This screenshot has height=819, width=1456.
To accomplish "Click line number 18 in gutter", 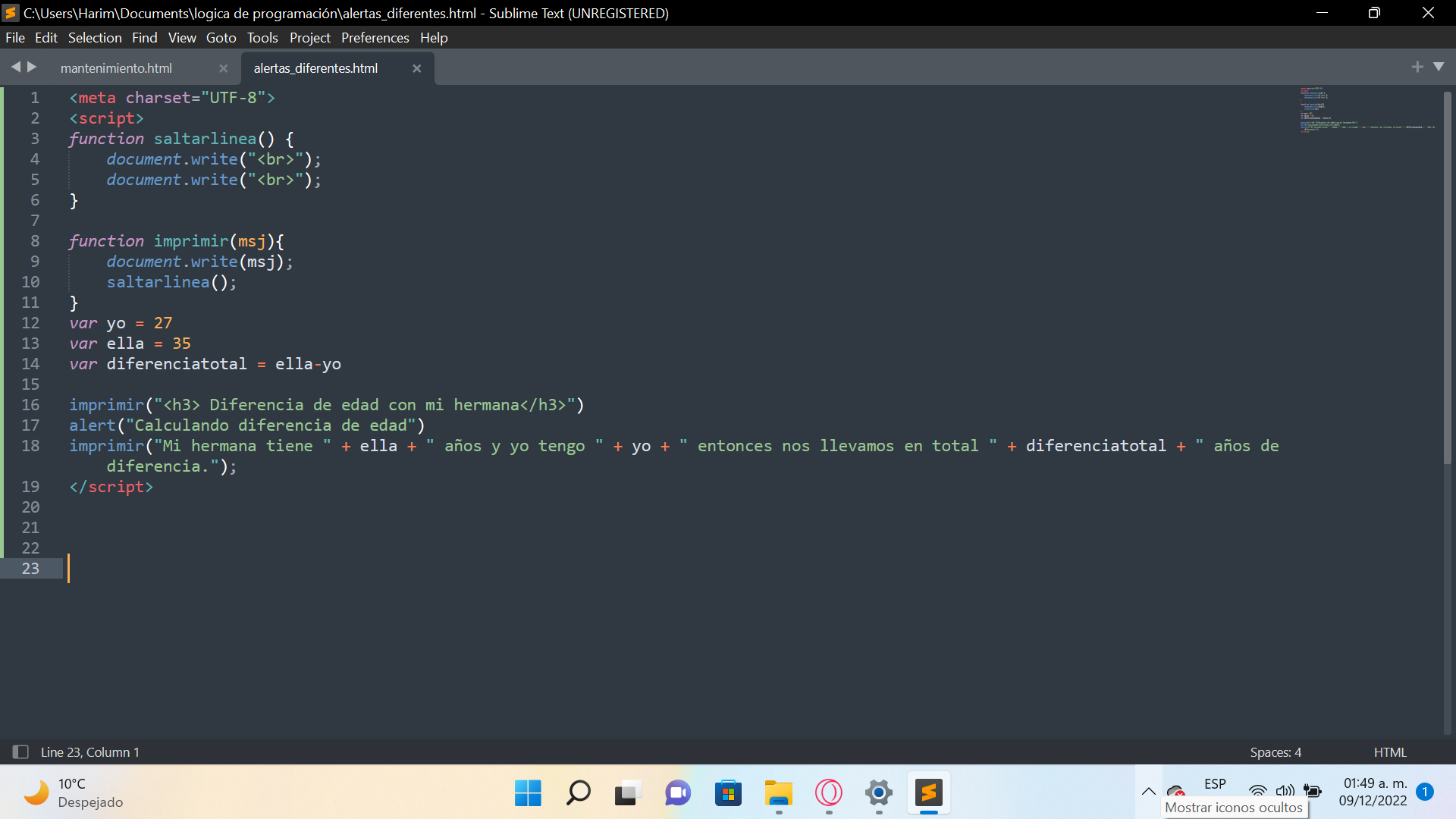I will (x=30, y=445).
